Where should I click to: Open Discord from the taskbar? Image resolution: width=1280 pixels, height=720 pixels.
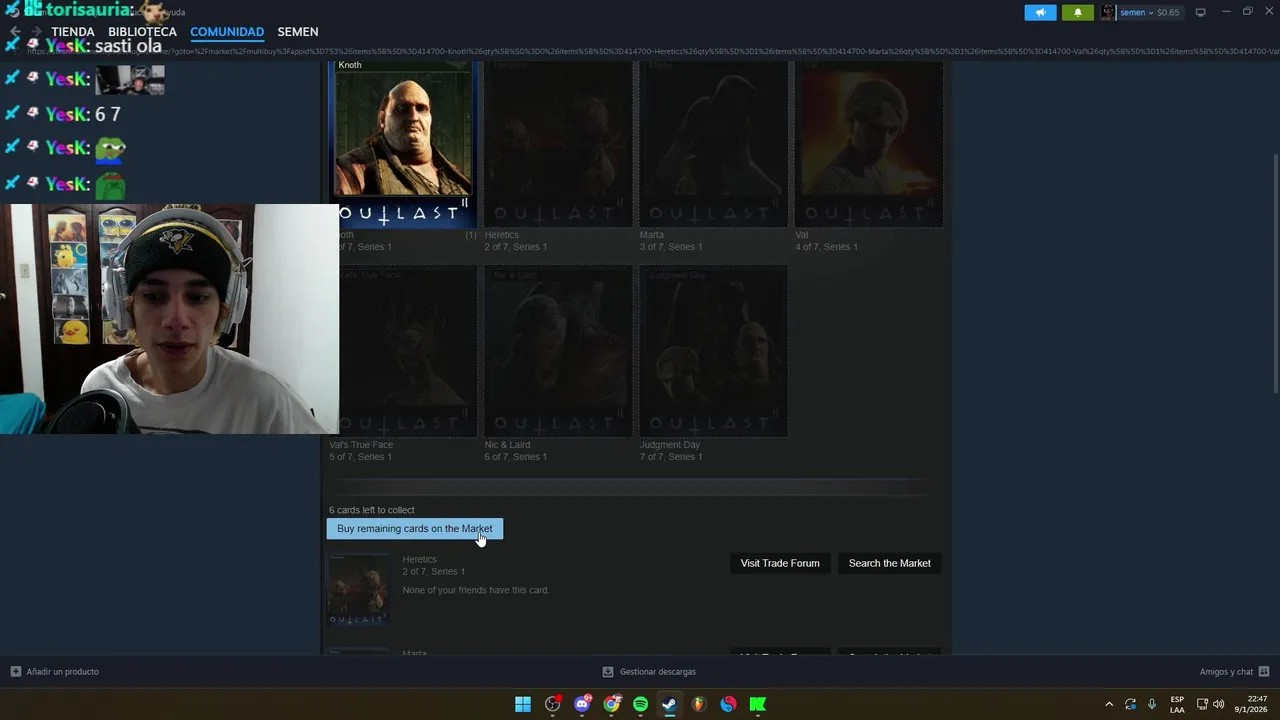(582, 704)
